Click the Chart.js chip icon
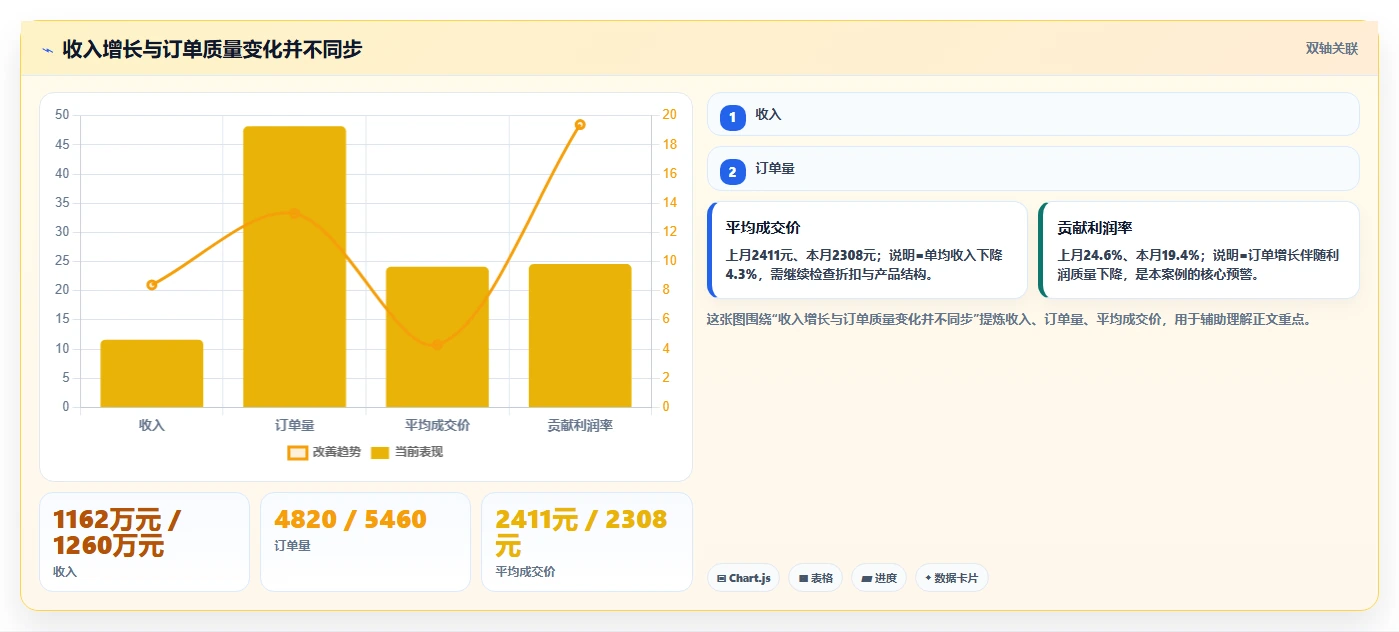The width and height of the screenshot is (1399, 632). tap(721, 579)
